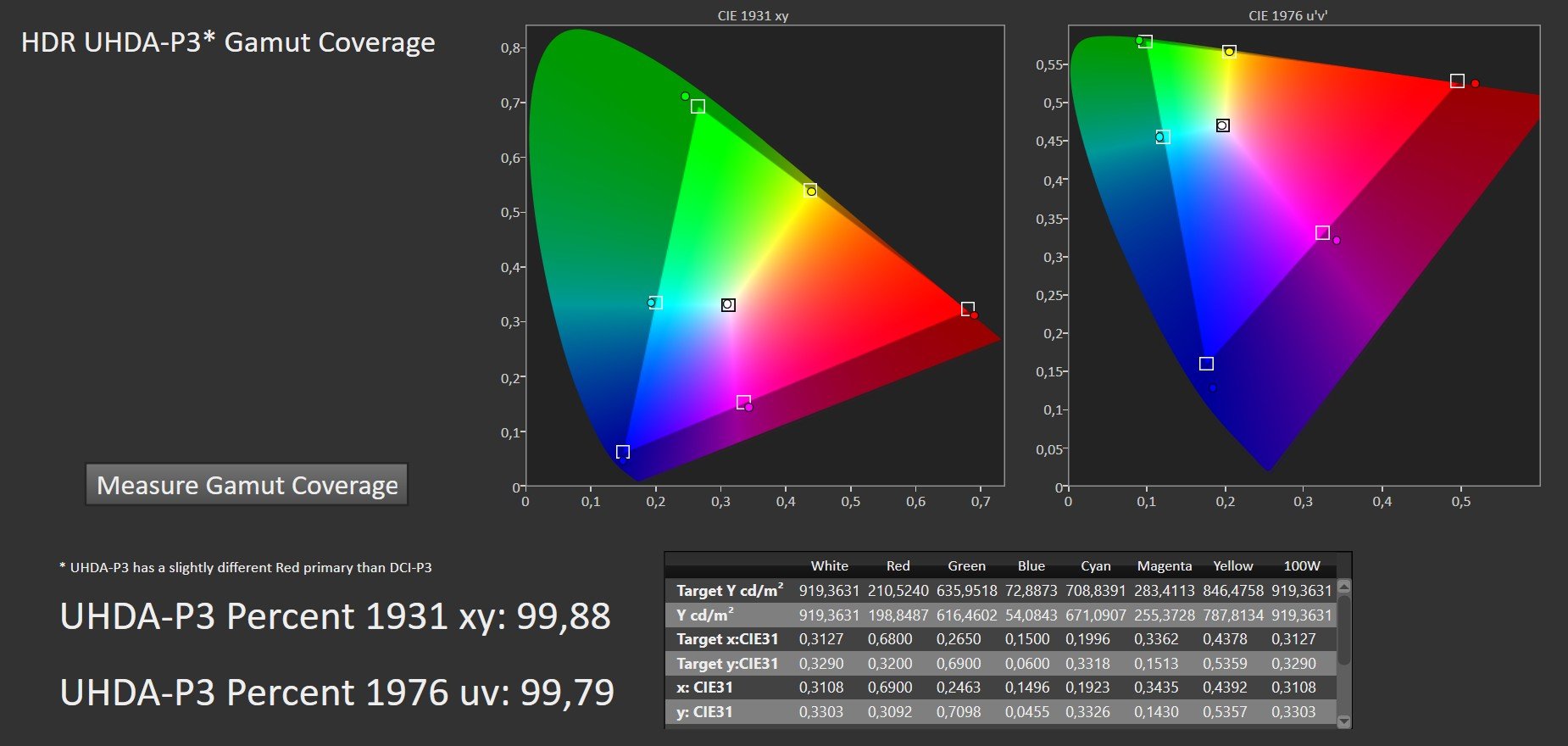This screenshot has height=746, width=1568.
Task: Click magenta target square in CIE 1976 chart
Action: tap(1322, 232)
